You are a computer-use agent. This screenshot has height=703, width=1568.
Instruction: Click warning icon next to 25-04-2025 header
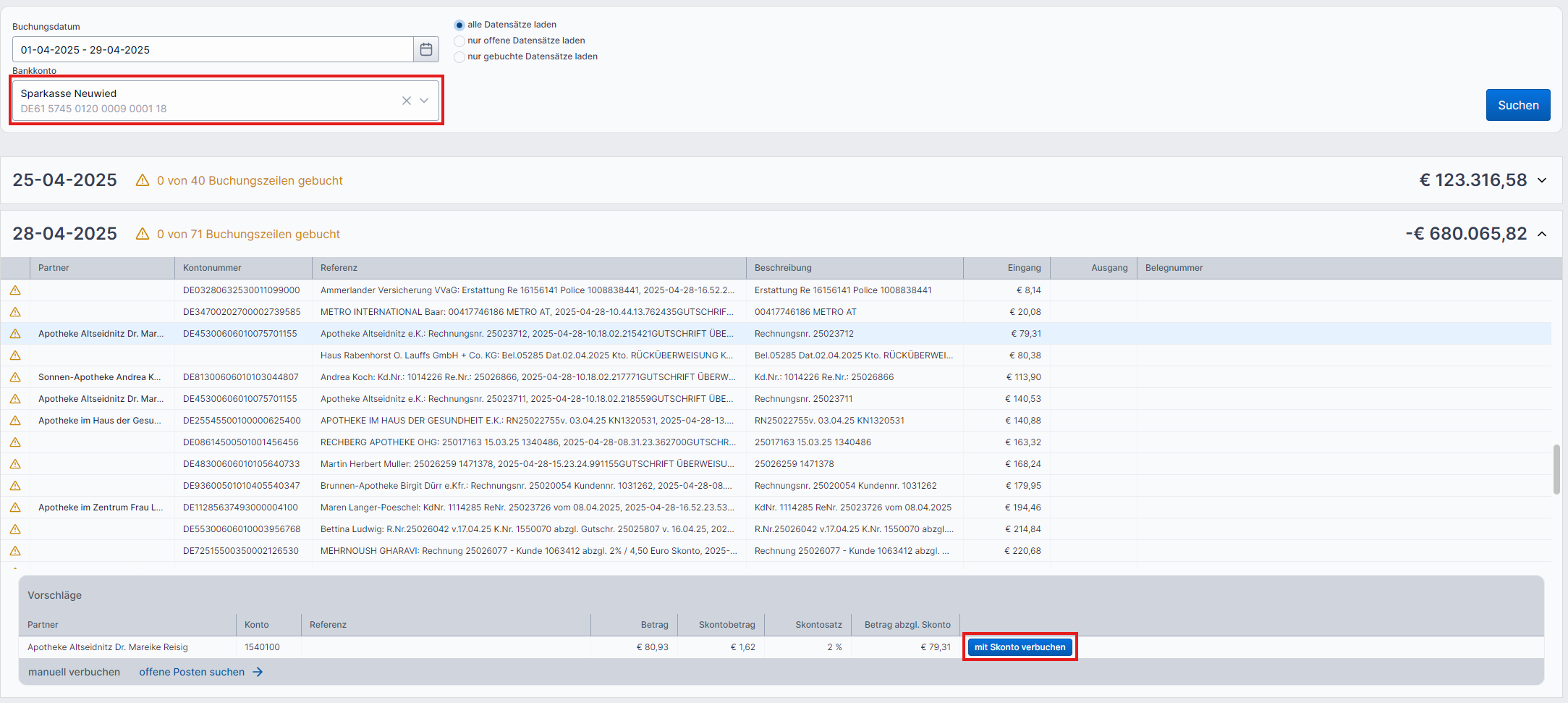pos(143,180)
